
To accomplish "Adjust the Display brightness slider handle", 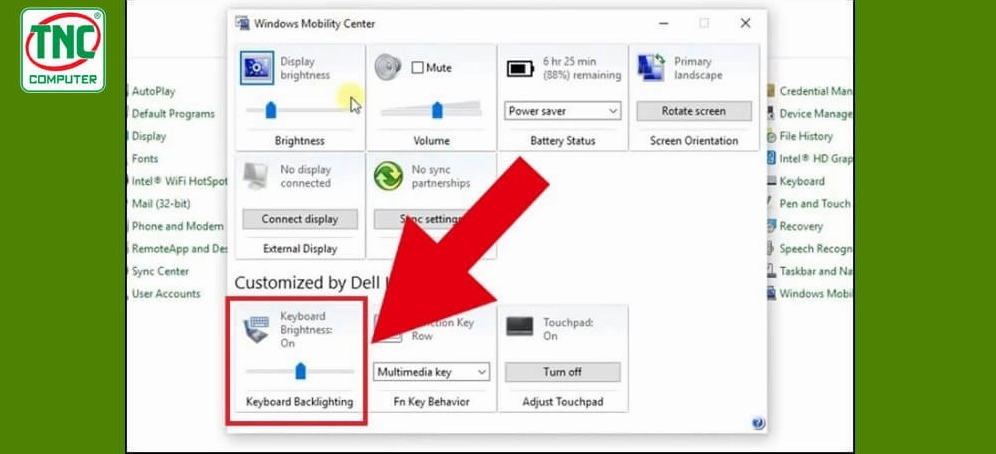I will coord(271,110).
